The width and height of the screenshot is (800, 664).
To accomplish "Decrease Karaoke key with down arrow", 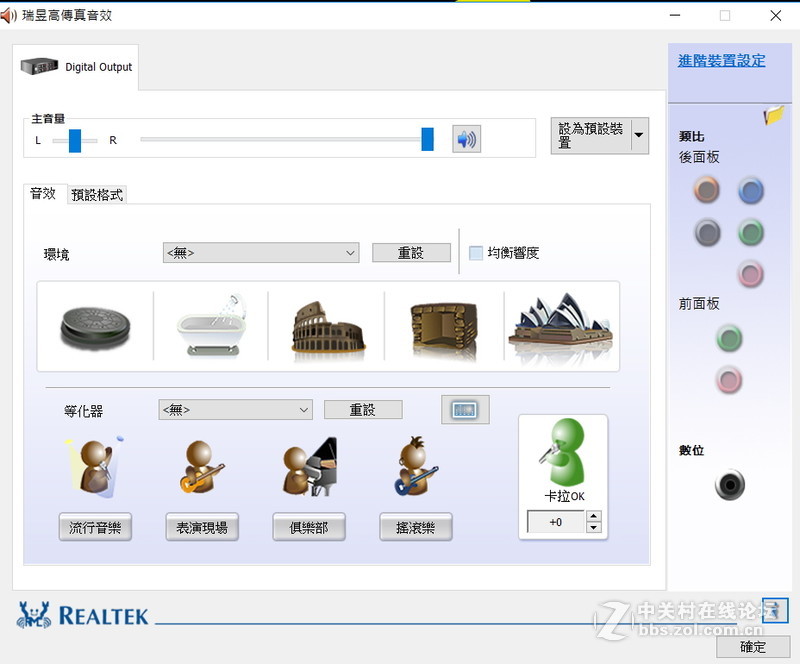I will pyautogui.click(x=593, y=527).
